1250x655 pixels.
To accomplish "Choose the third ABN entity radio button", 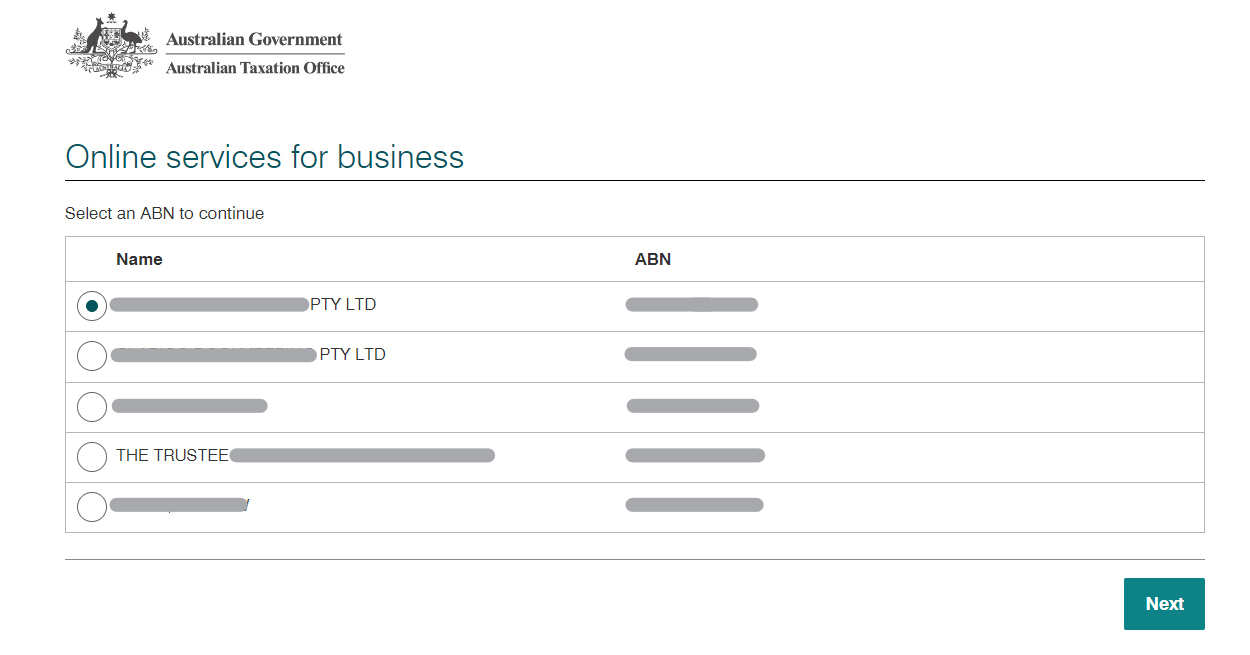I will [91, 406].
